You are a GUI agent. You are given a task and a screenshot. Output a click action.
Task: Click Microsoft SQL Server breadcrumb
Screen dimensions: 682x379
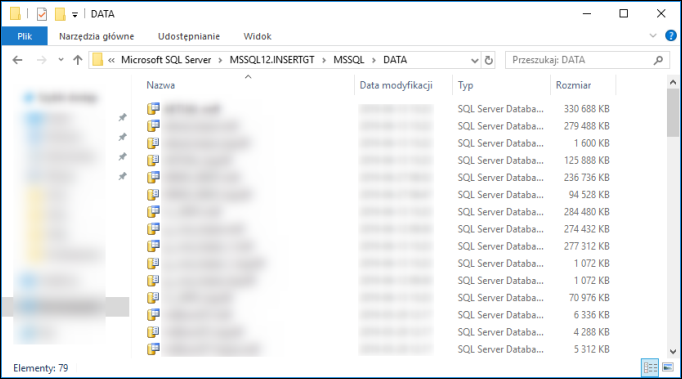point(166,60)
